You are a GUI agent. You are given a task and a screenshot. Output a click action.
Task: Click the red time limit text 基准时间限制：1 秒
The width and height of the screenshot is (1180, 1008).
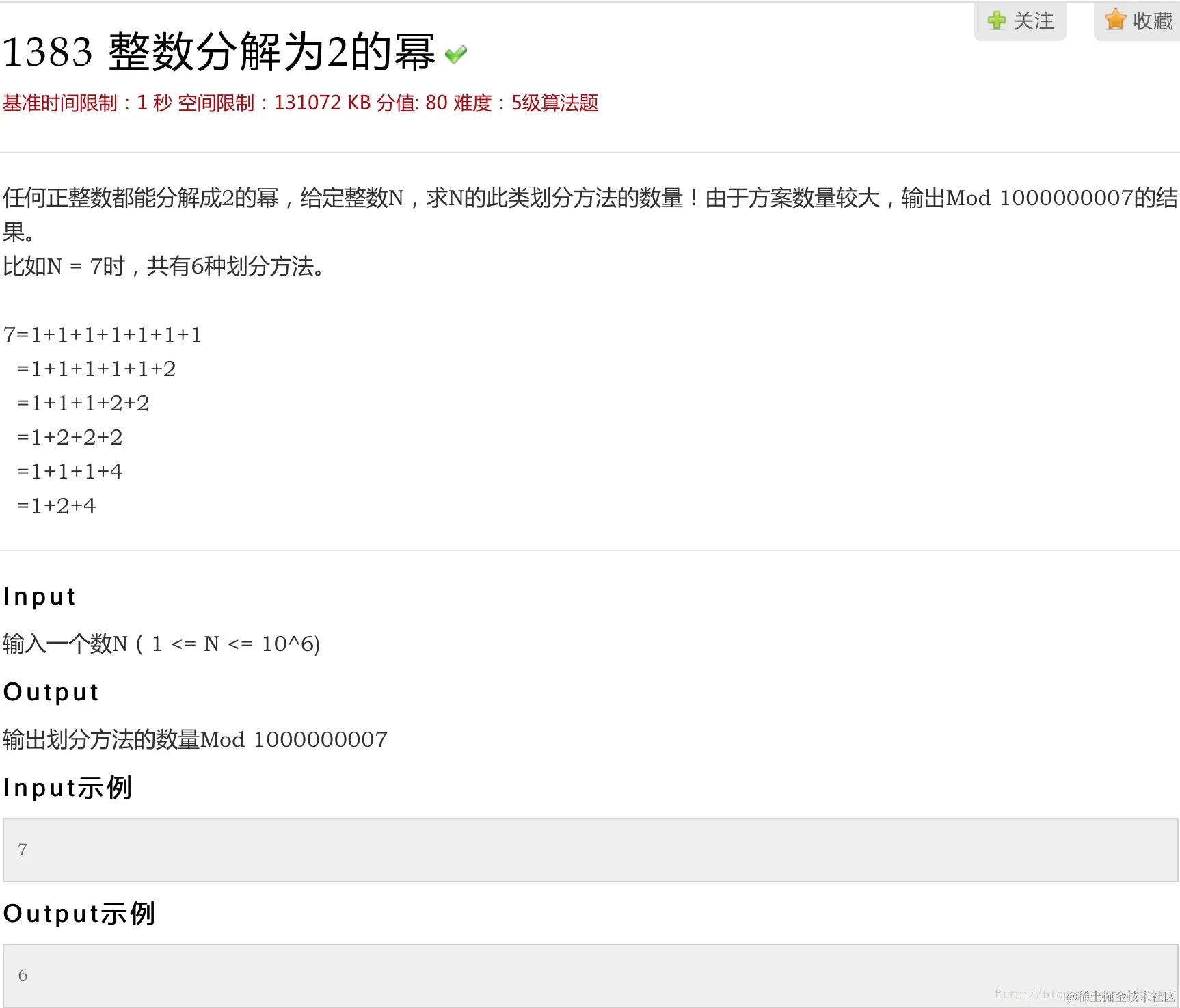88,103
